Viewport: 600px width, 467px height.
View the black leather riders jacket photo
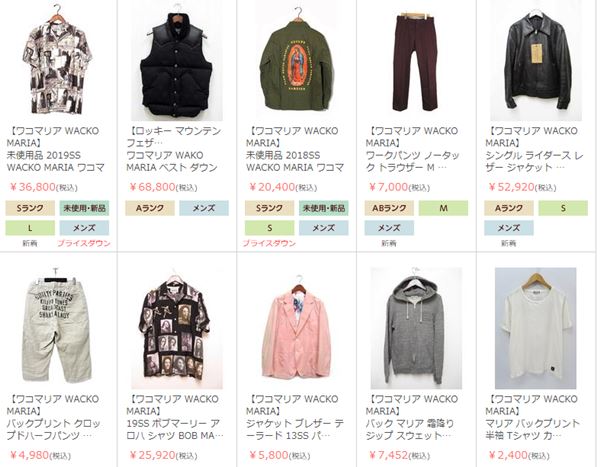[x=536, y=61]
